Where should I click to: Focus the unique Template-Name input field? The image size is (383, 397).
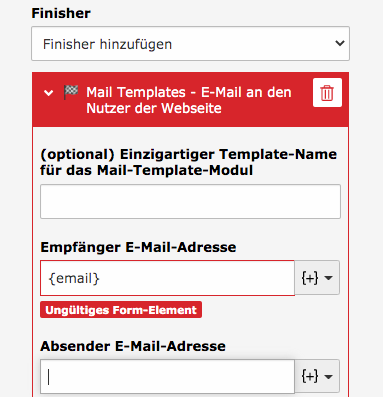(190, 202)
